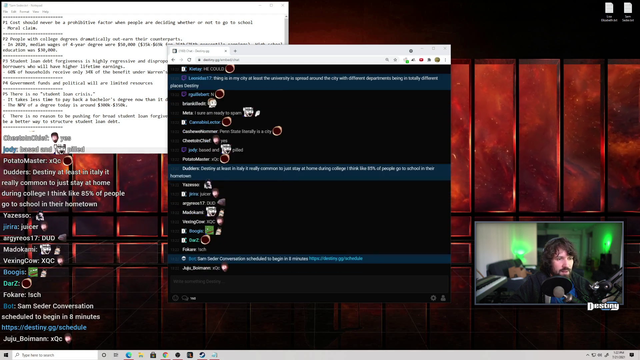640x360 pixels.
Task: Open Sam Seder text file on desktop
Action: [x=628, y=12]
